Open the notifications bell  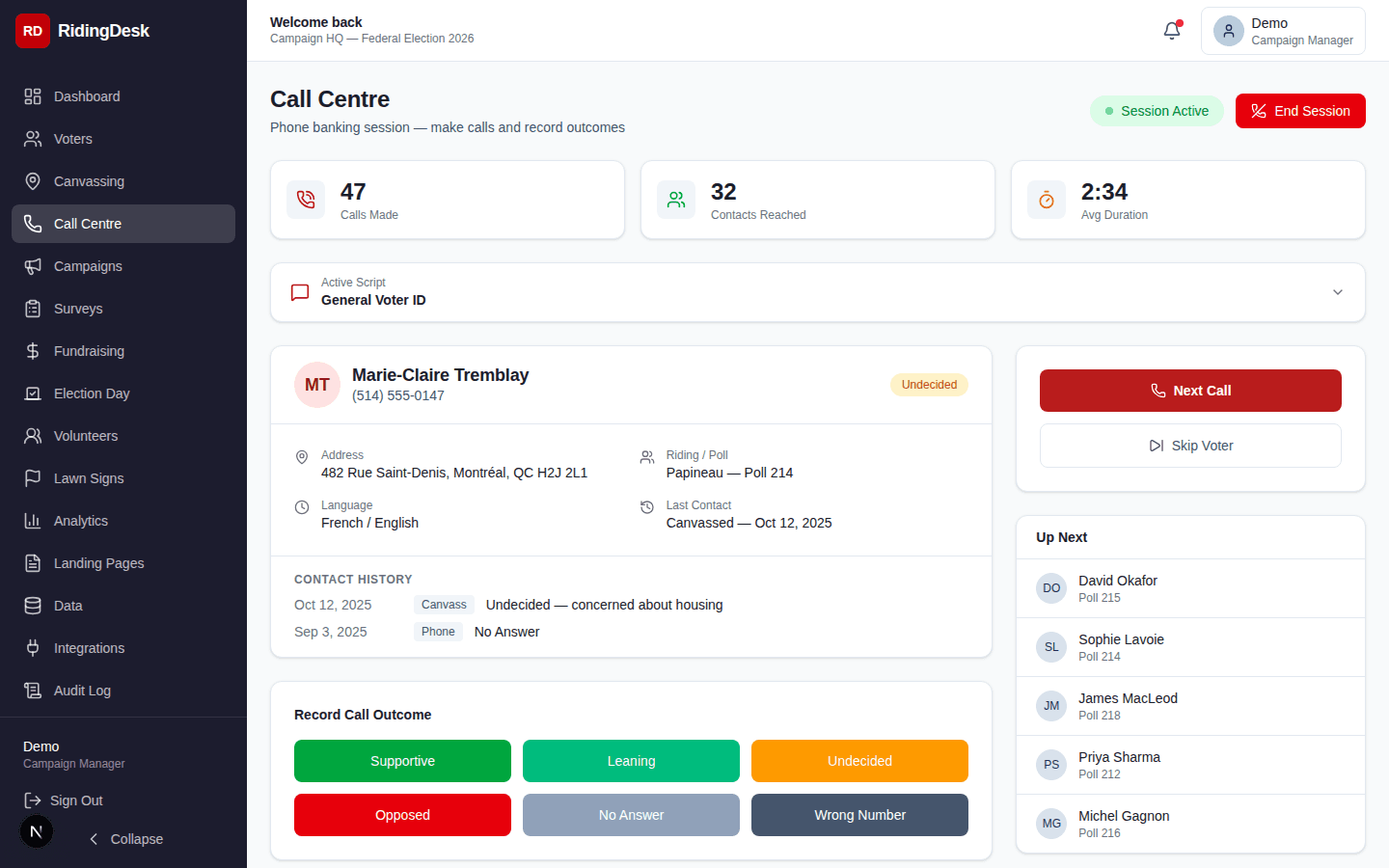[1172, 31]
